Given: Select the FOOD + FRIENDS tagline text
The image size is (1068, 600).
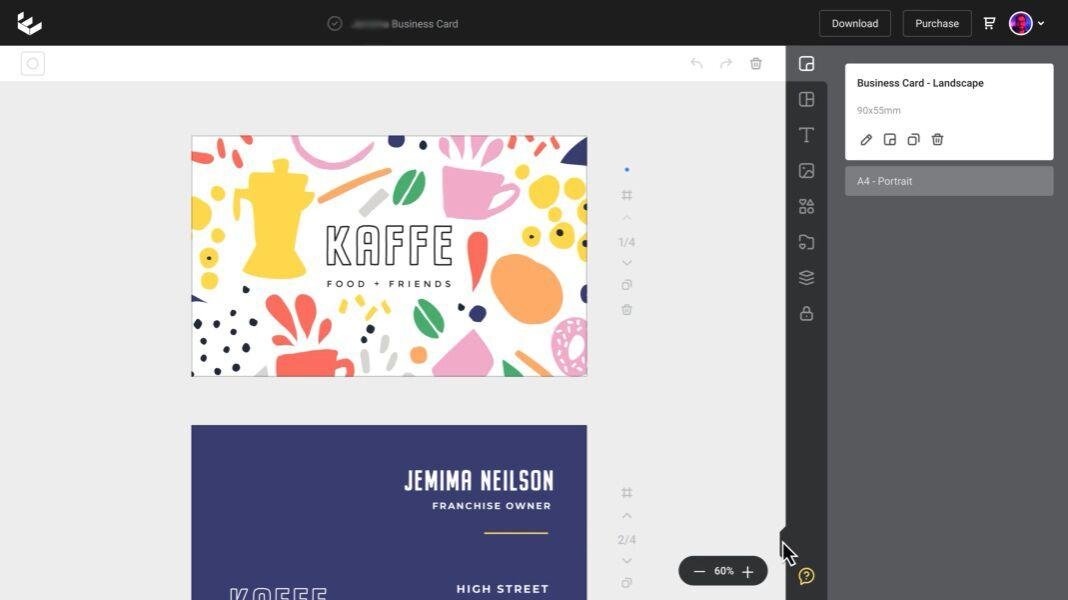Looking at the screenshot, I should [389, 284].
